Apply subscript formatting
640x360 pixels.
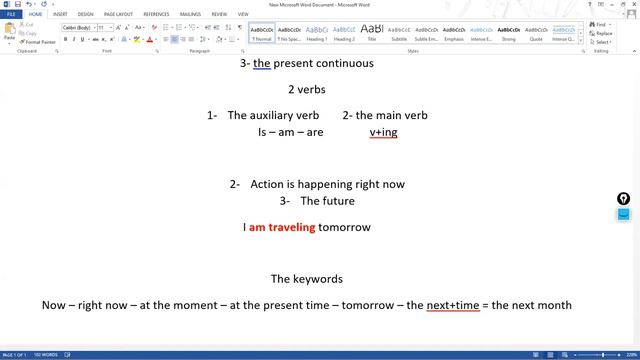tap(104, 39)
